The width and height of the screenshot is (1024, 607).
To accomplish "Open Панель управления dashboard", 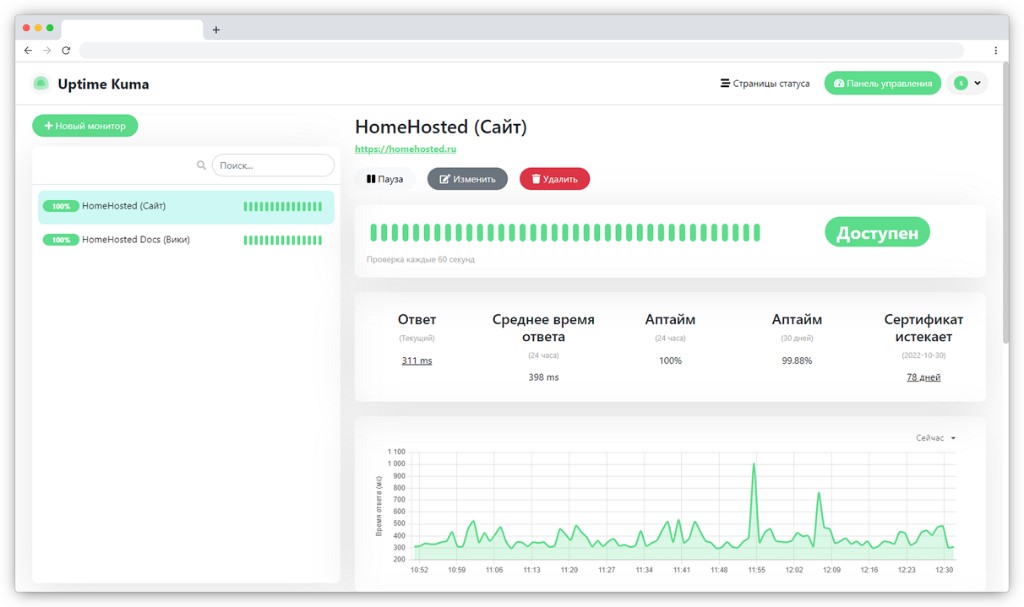I will pyautogui.click(x=882, y=84).
